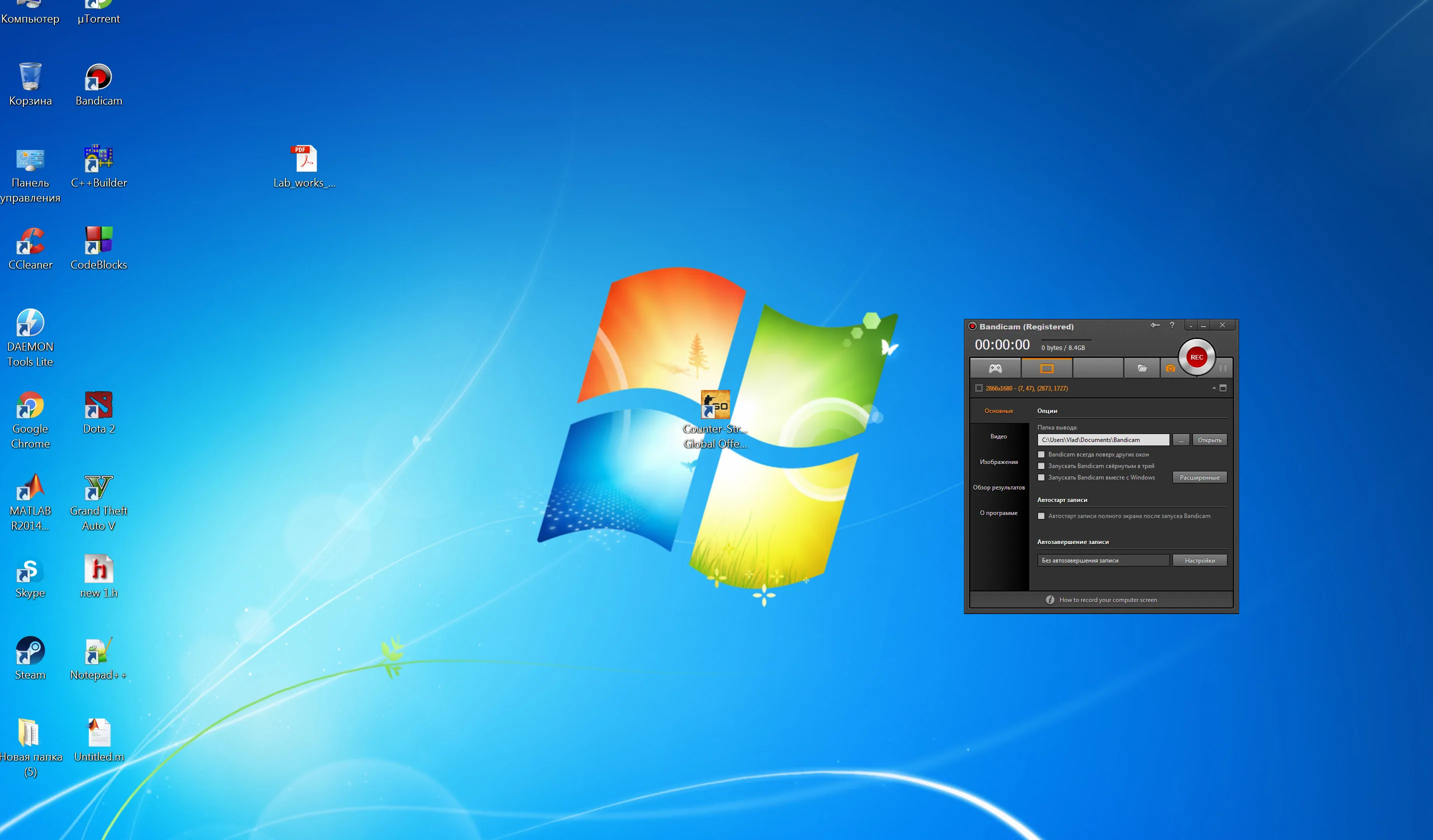The height and width of the screenshot is (840, 1433).
Task: Switch to game recording mode (gamepad icon)
Action: (x=995, y=368)
